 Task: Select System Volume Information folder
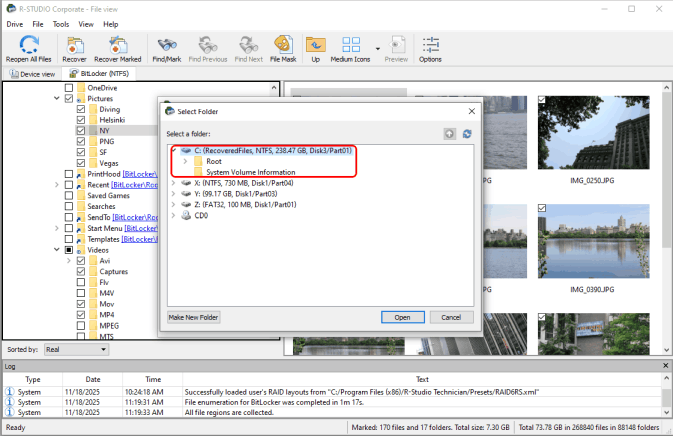pyautogui.click(x=252, y=172)
